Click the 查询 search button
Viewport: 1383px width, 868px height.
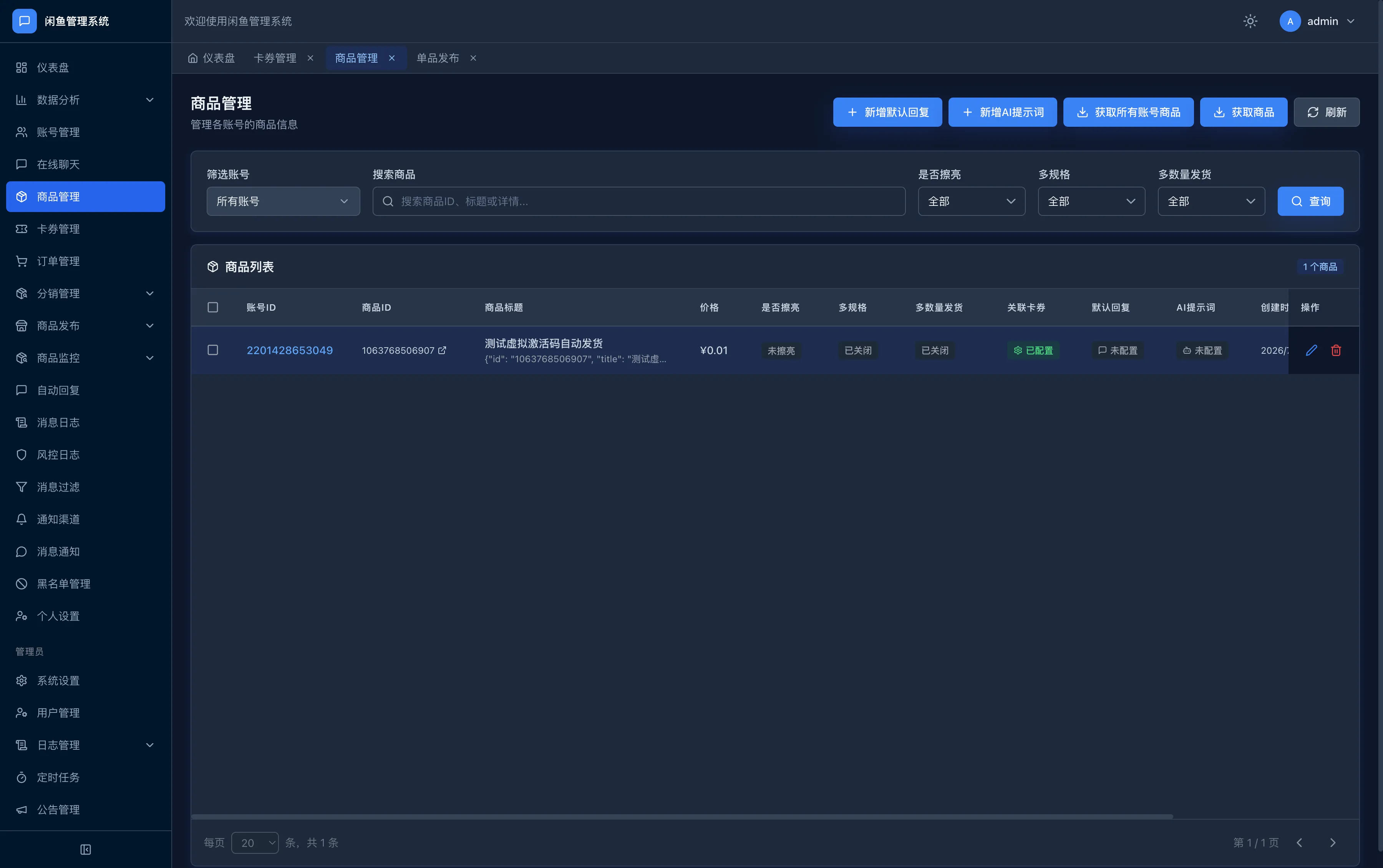tap(1310, 201)
